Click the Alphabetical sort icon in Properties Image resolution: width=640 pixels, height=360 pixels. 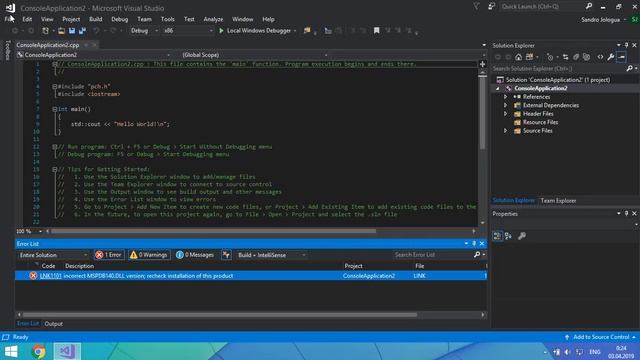click(508, 236)
